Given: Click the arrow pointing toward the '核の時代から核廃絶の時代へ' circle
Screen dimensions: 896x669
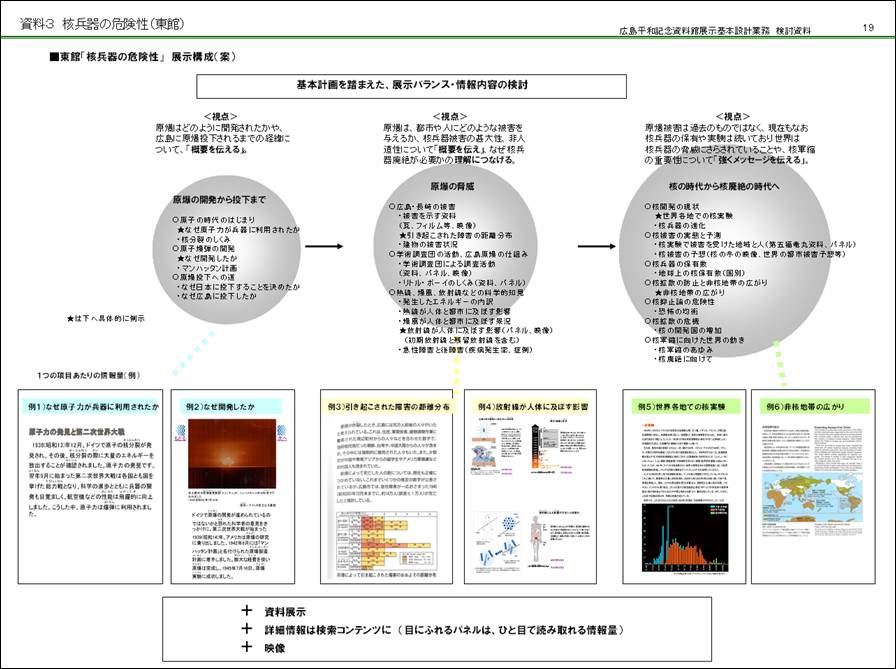Looking at the screenshot, I should [x=597, y=246].
